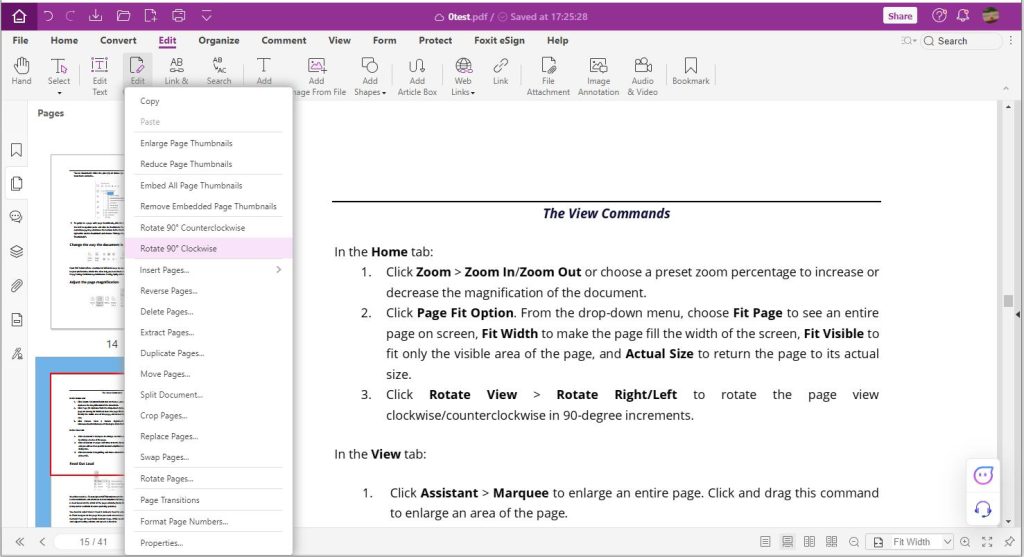This screenshot has height=557, width=1024.
Task: Collapse the ribbon with the chevron
Action: pos(1006,88)
